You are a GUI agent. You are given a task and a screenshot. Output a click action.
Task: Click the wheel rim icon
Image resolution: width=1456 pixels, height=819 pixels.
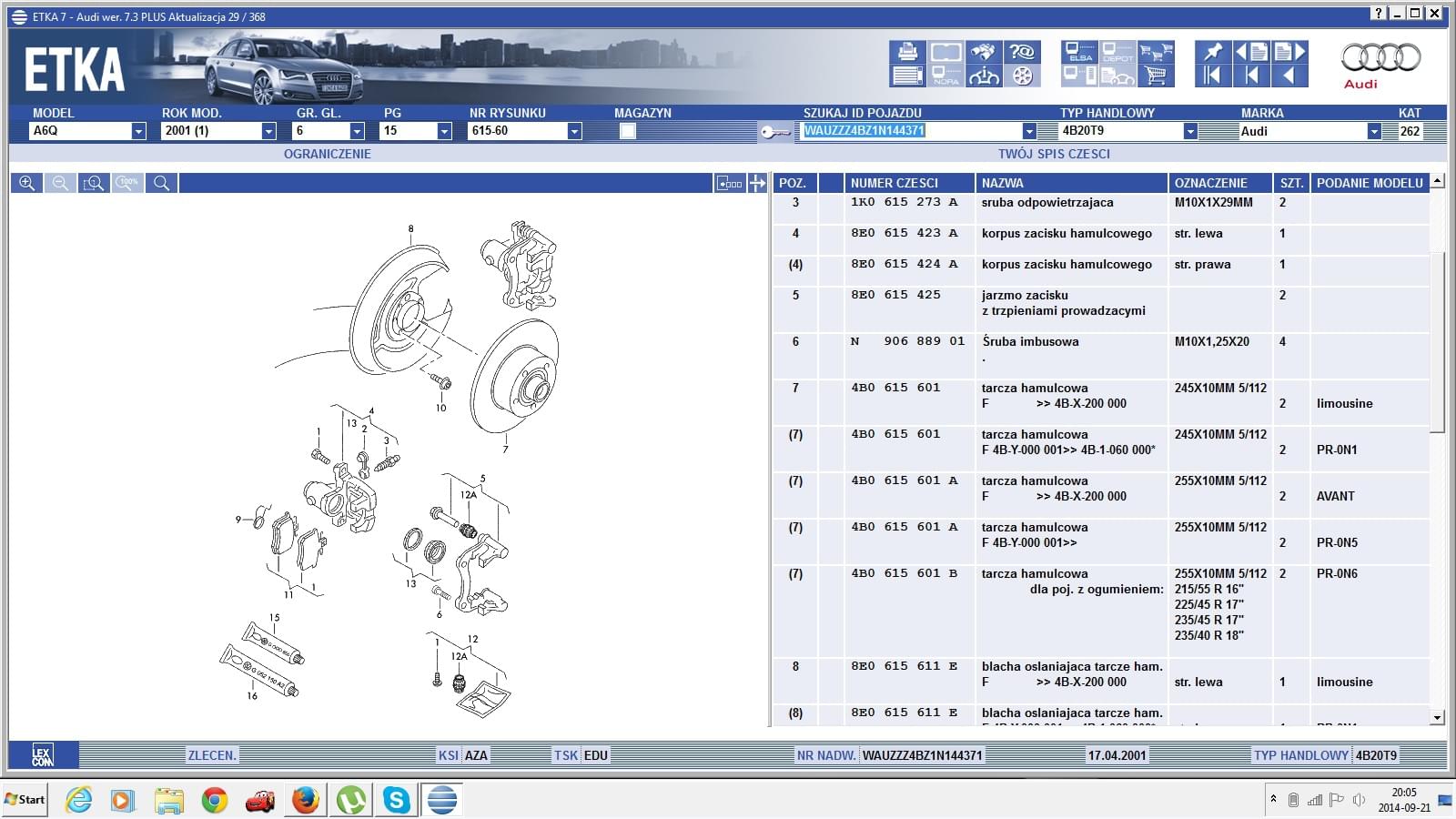1022,76
